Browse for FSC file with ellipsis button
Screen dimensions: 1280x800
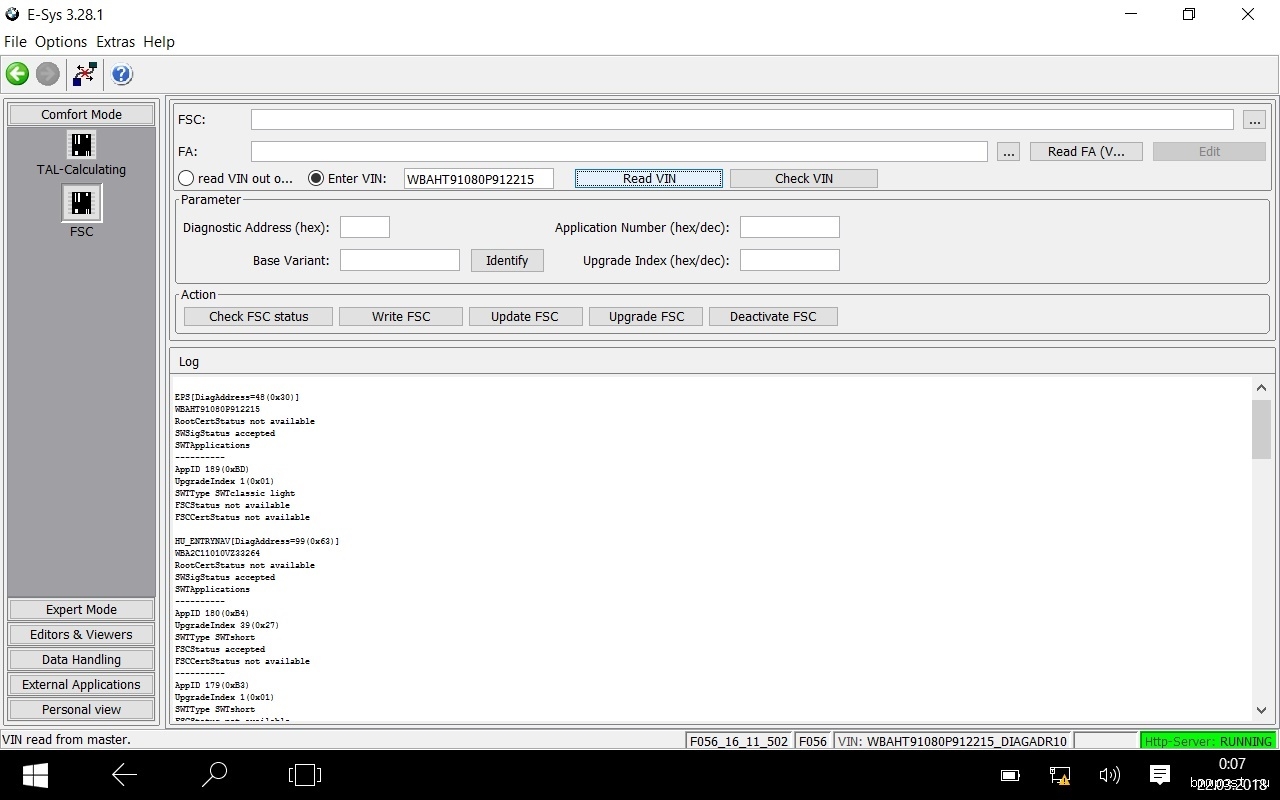1254,120
